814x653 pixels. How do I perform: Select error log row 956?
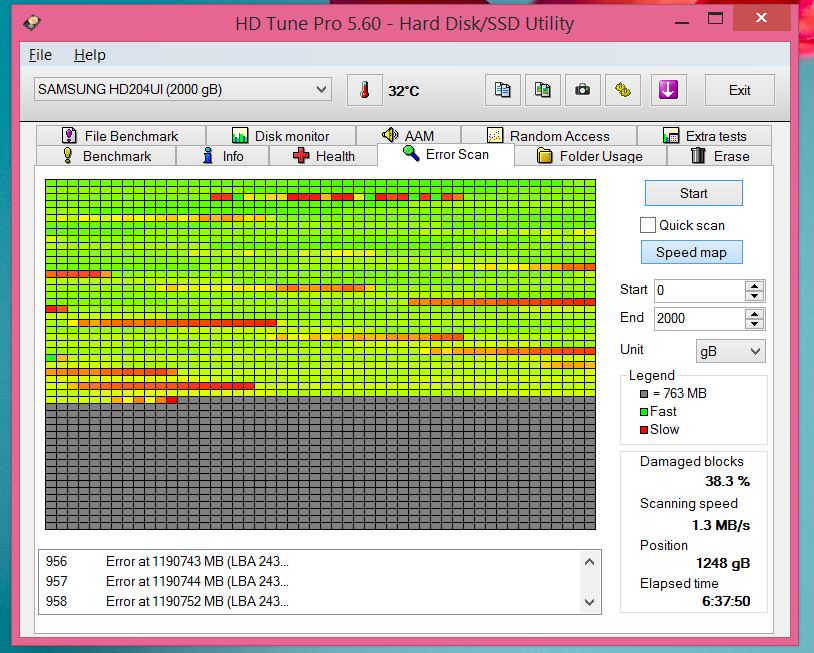pos(310,562)
